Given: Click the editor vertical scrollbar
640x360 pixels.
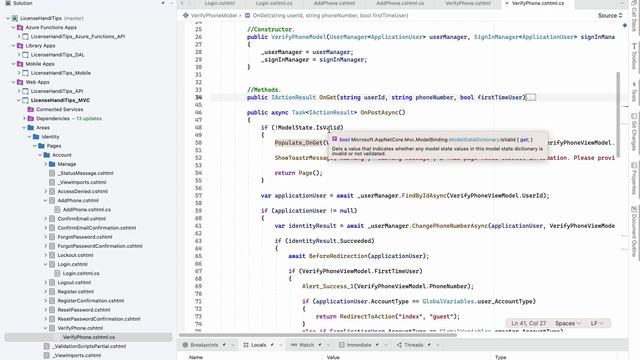Looking at the screenshot, I should point(618,115).
